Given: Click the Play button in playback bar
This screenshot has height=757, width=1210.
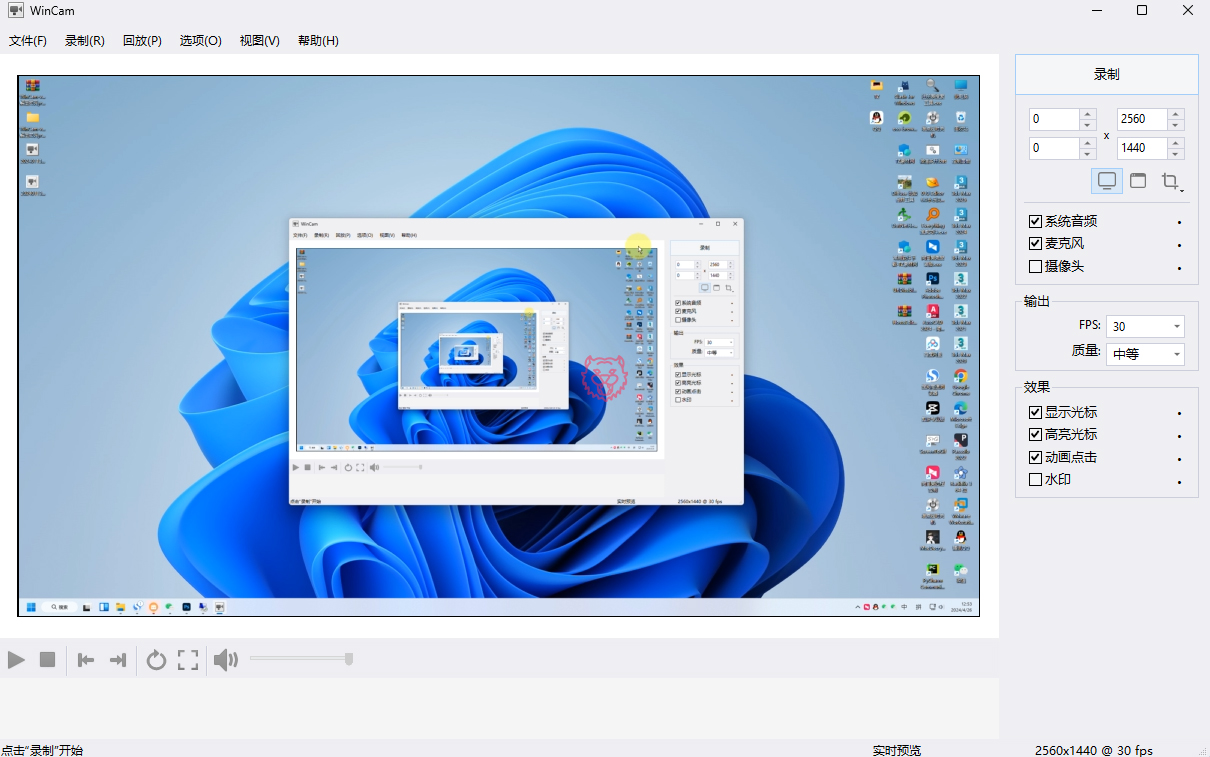Looking at the screenshot, I should [16, 660].
